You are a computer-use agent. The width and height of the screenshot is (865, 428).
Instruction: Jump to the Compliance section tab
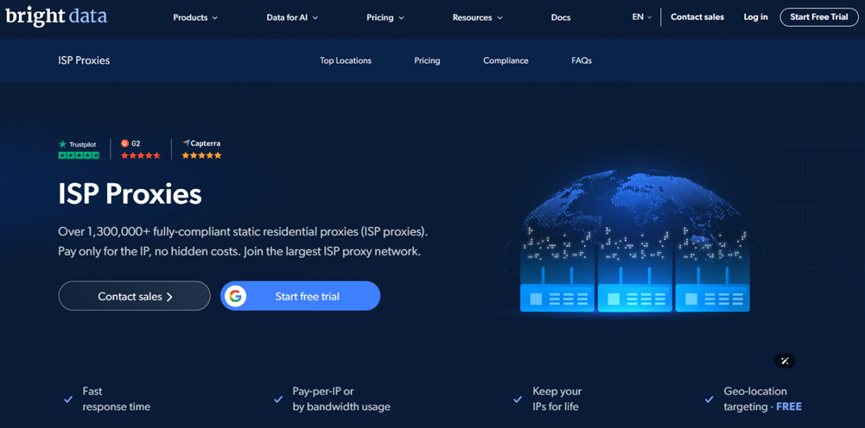pos(505,61)
